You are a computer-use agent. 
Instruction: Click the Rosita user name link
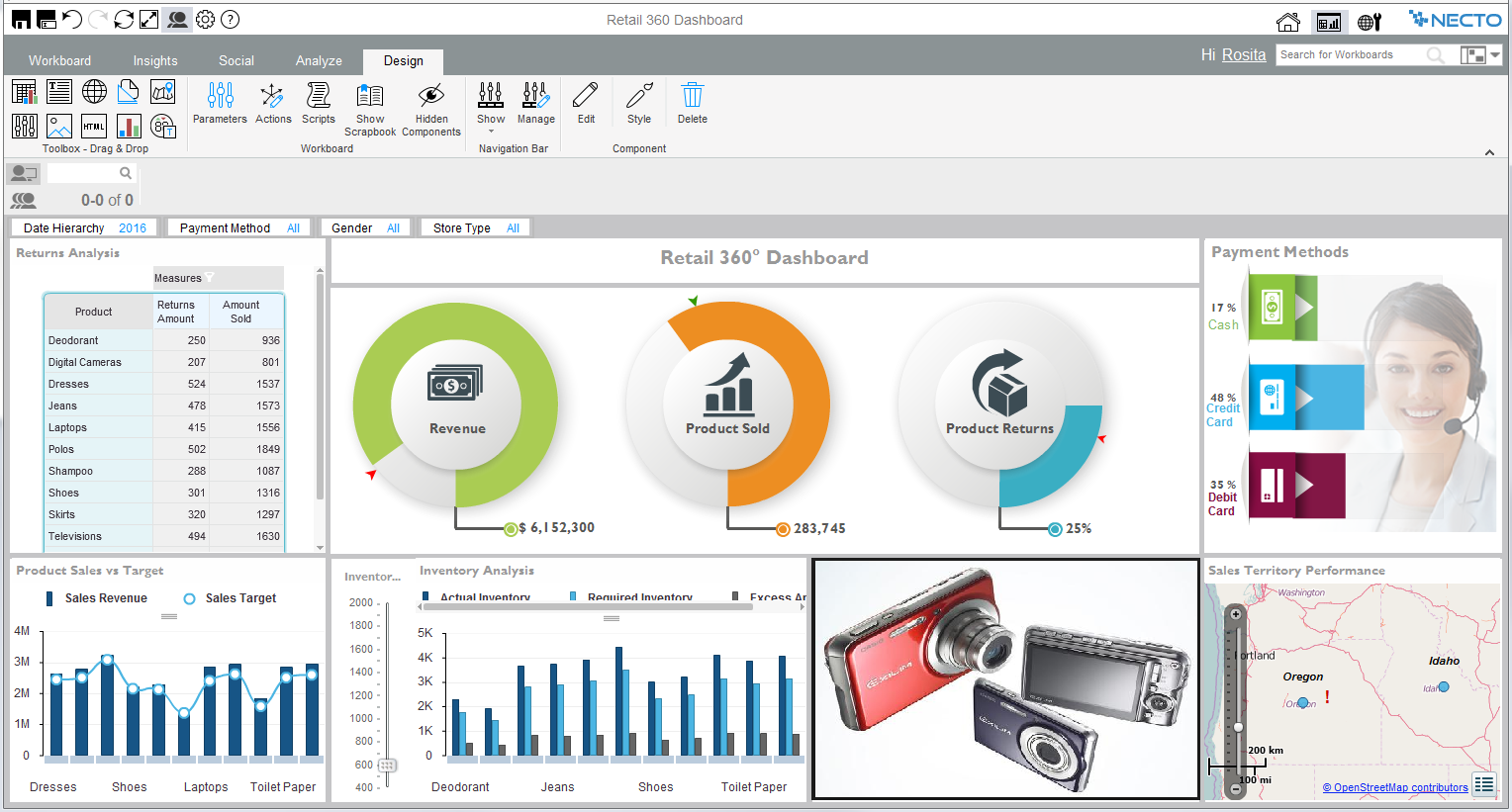point(1243,55)
